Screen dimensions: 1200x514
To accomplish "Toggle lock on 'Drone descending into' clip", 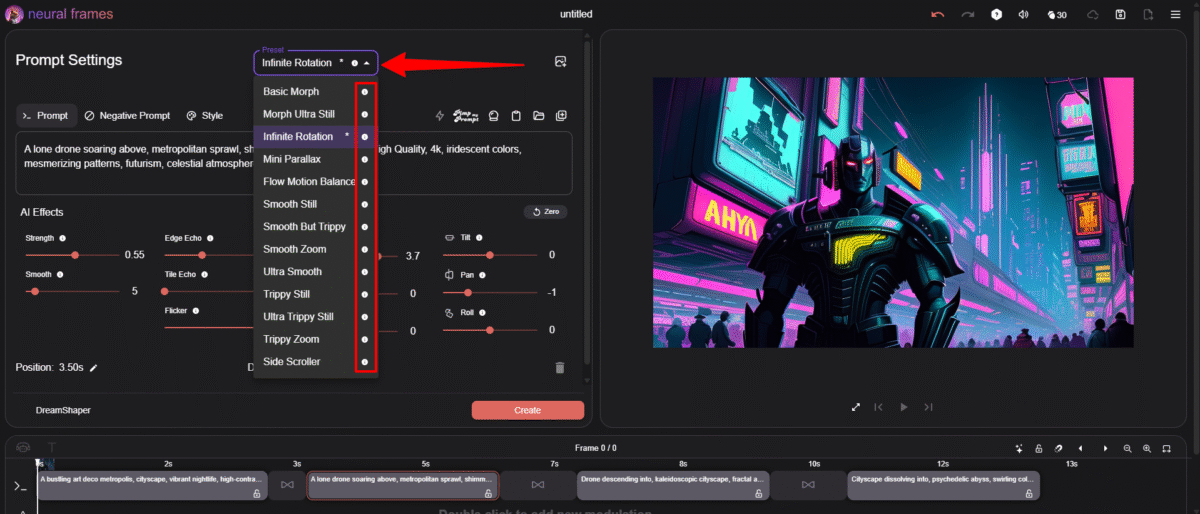I will (x=759, y=493).
